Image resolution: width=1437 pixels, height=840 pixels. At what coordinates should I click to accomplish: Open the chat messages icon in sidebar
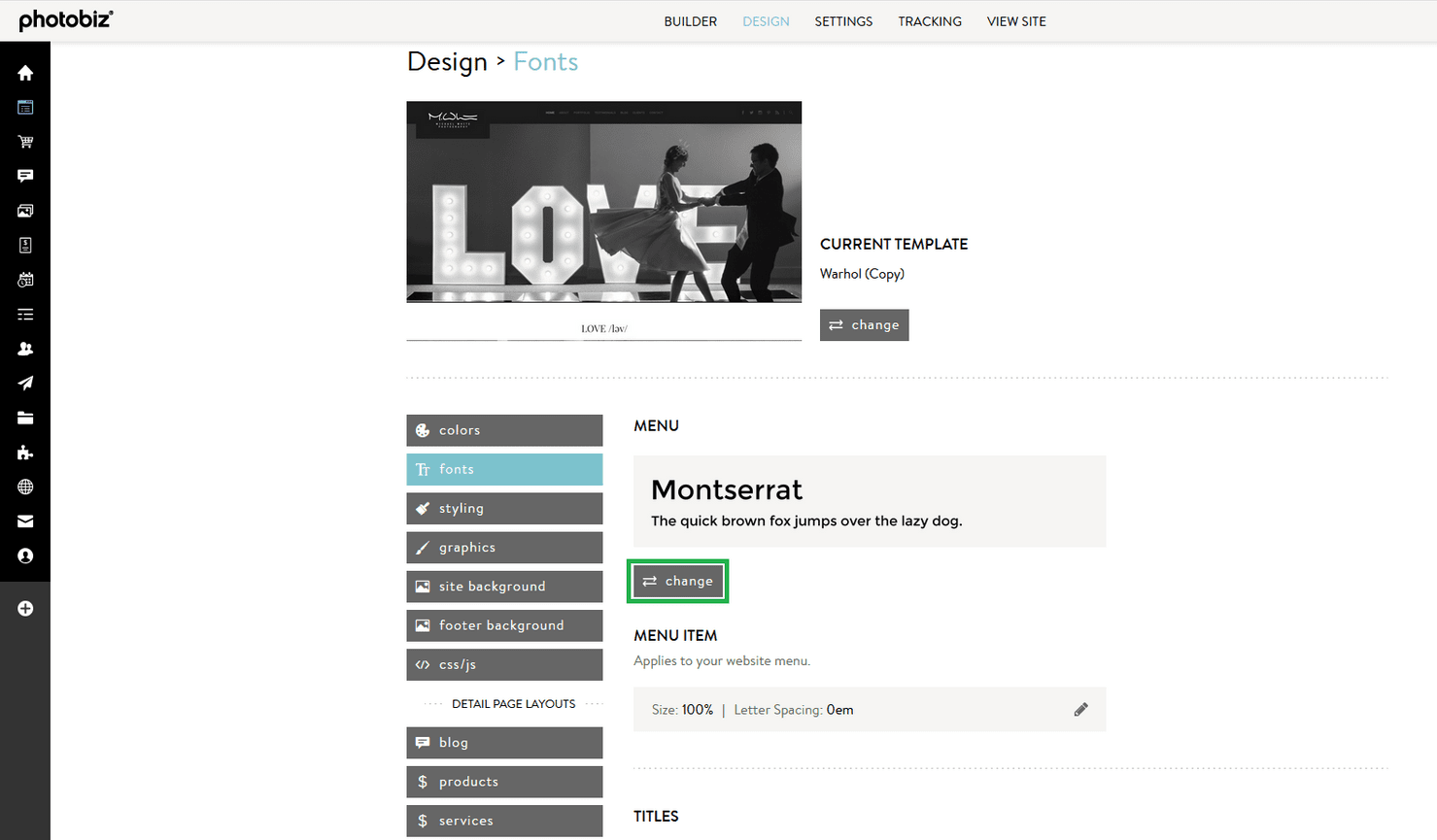[x=25, y=176]
